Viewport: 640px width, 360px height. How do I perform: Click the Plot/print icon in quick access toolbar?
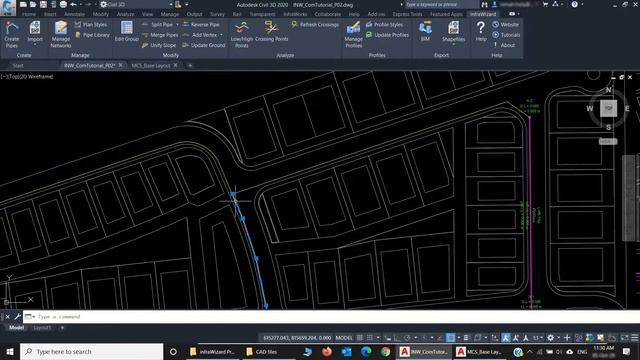click(x=63, y=4)
